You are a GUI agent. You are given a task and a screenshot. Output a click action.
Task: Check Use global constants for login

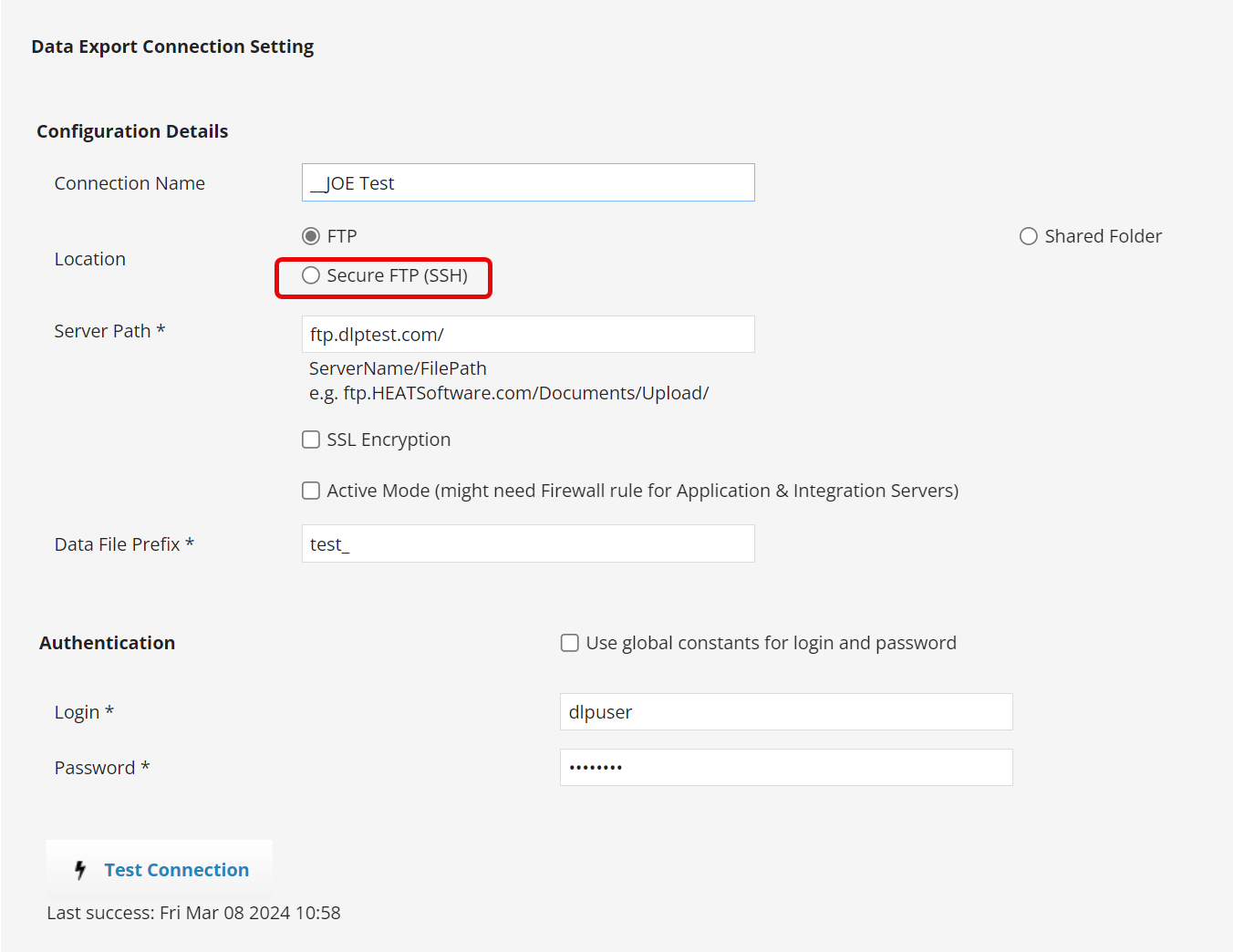point(570,643)
